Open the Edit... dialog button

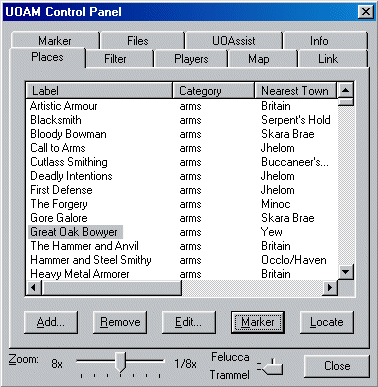[x=189, y=322]
